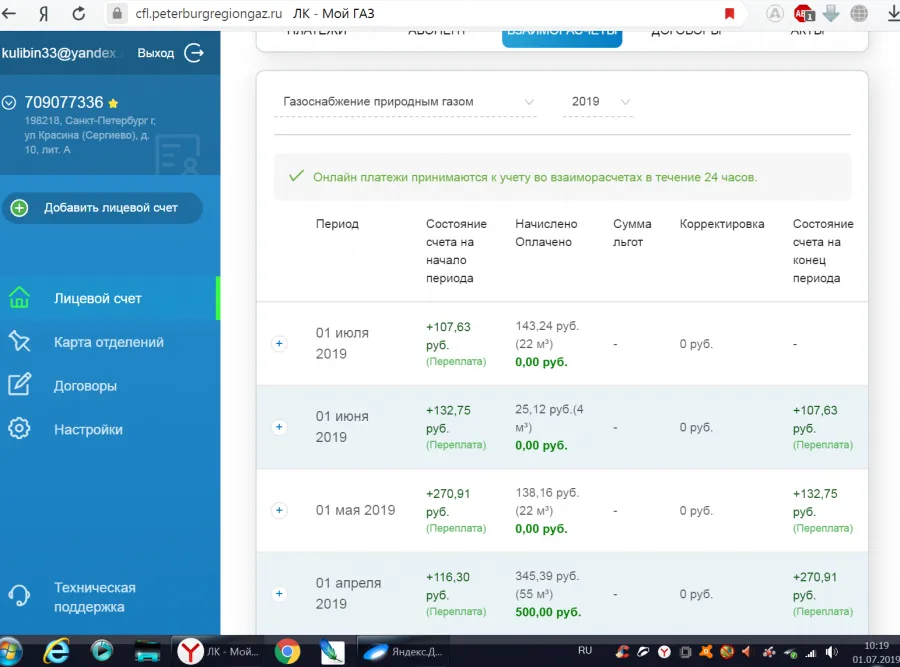Click Добавить лицевой счет button
The height and width of the screenshot is (667, 900).
(102, 208)
